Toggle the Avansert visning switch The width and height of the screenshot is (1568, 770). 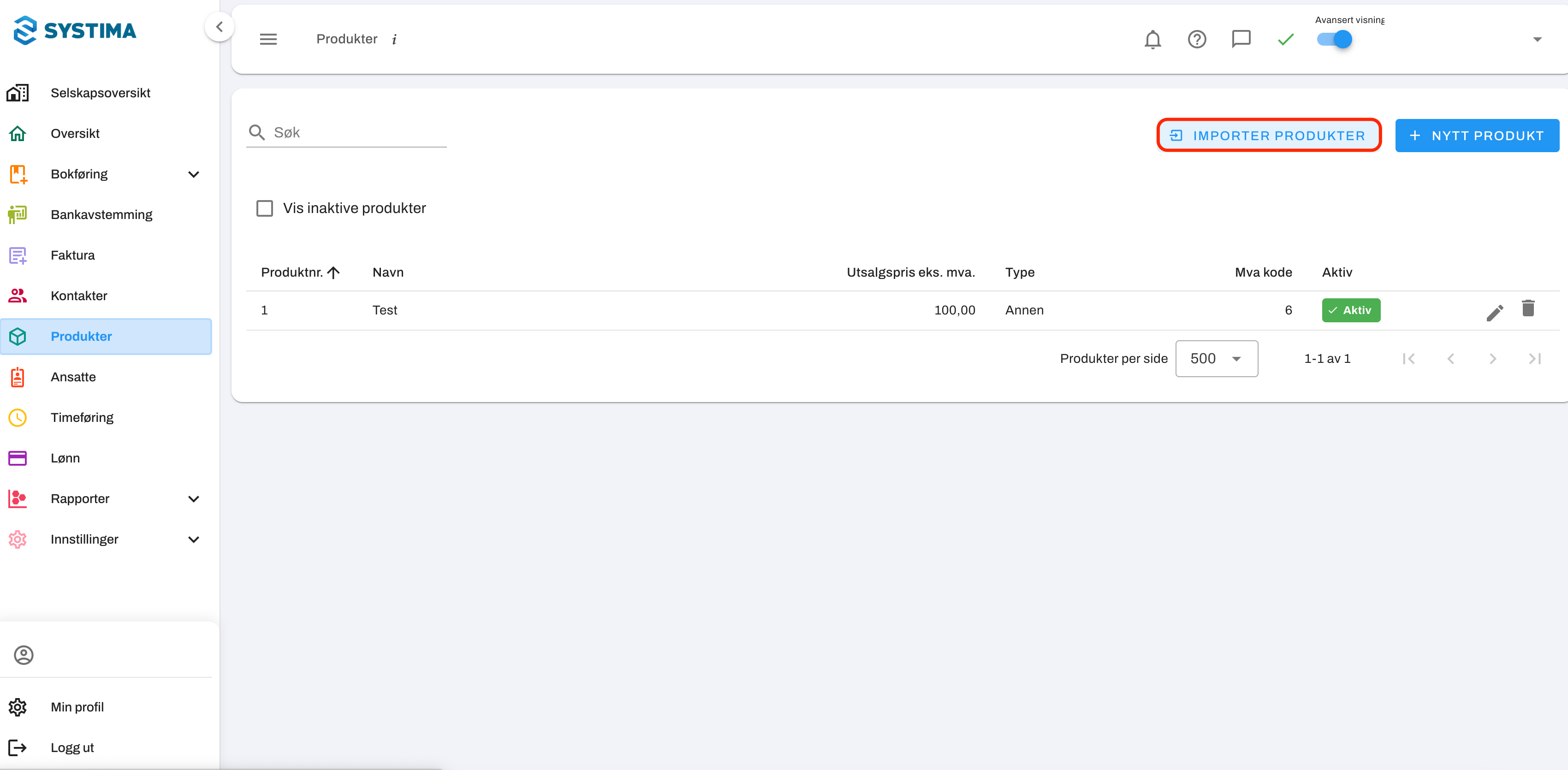1334,40
